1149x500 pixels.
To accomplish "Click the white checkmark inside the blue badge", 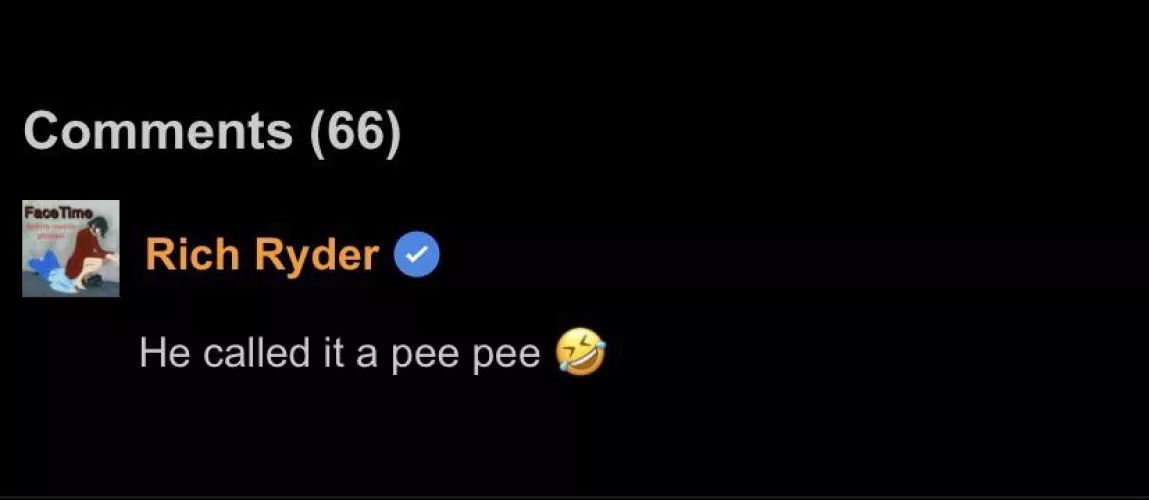I will pyautogui.click(x=417, y=254).
